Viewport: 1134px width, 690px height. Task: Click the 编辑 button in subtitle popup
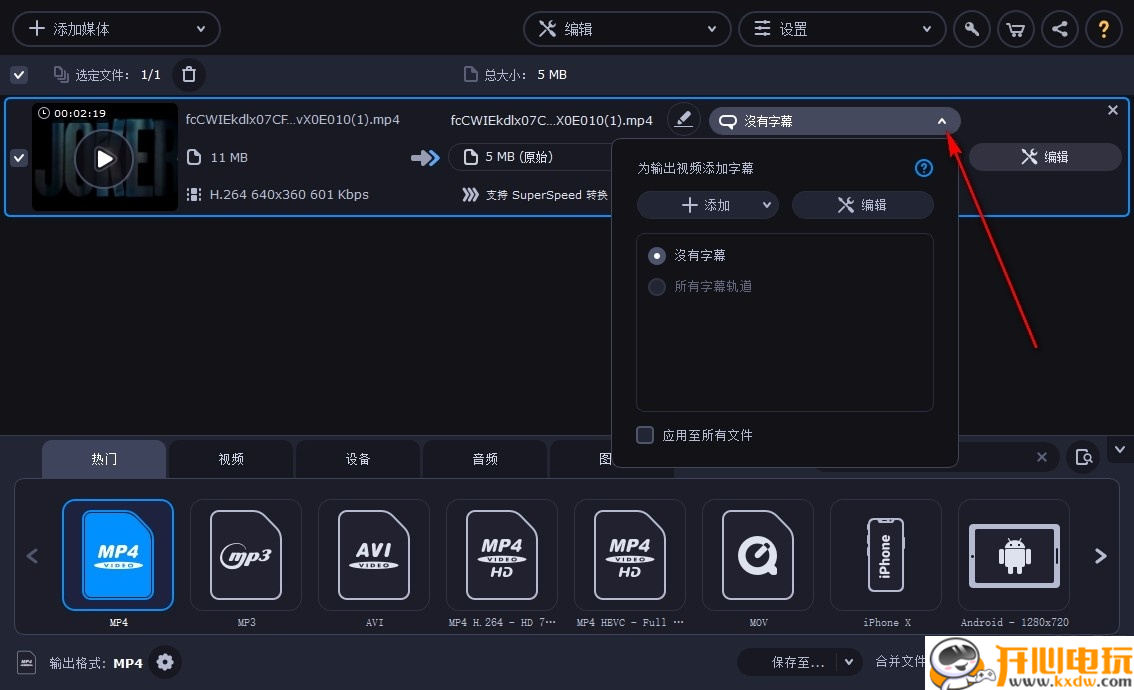(862, 205)
